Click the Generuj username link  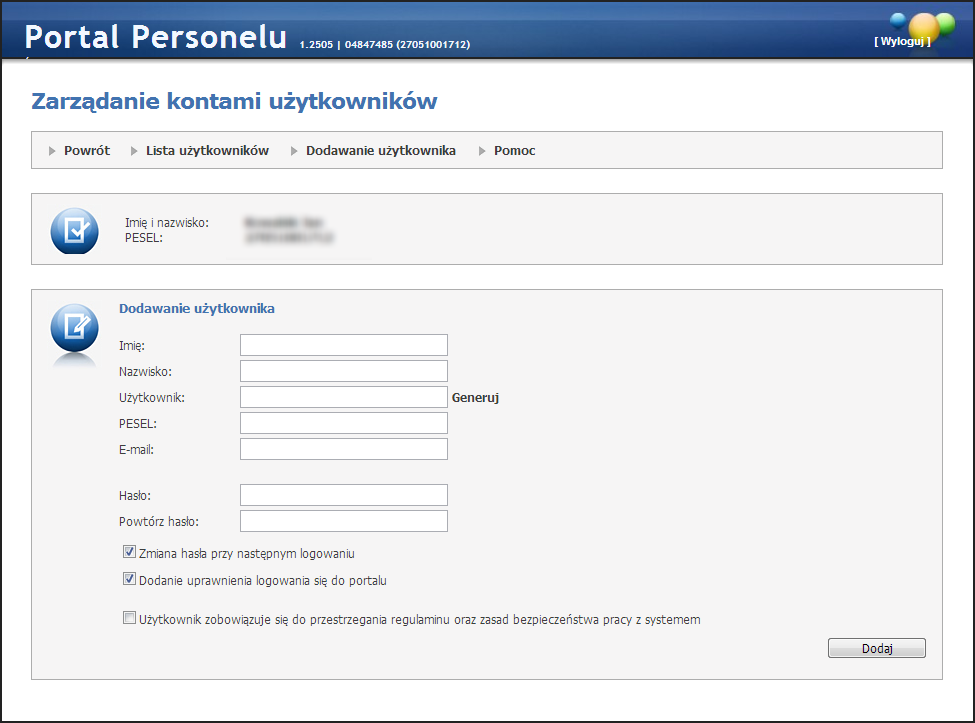[475, 397]
